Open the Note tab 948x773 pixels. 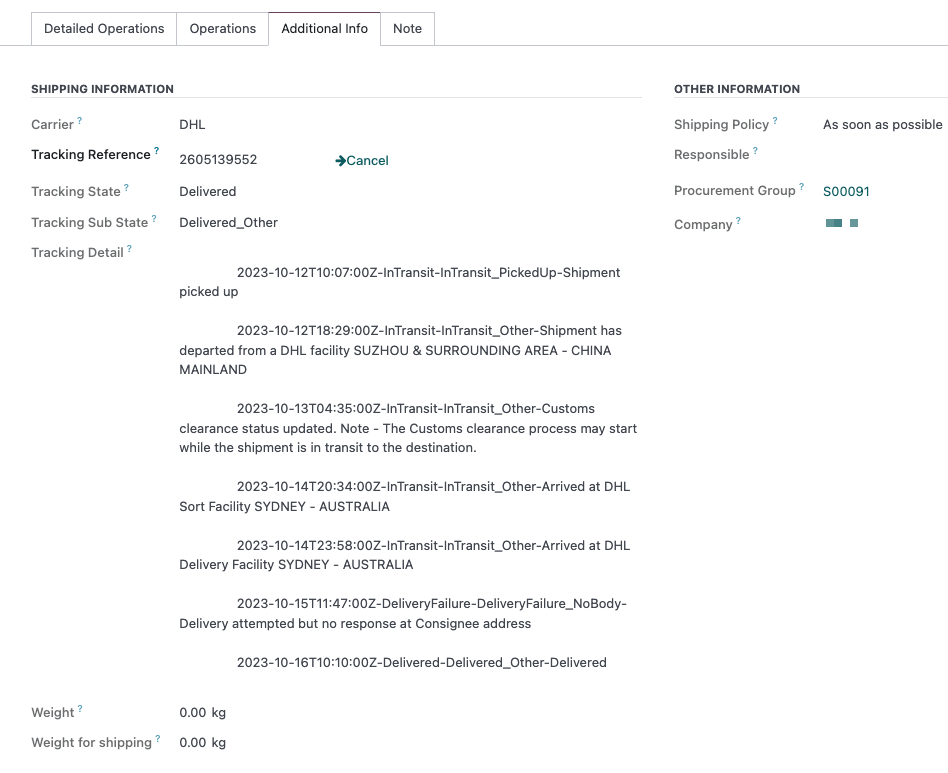coord(407,28)
